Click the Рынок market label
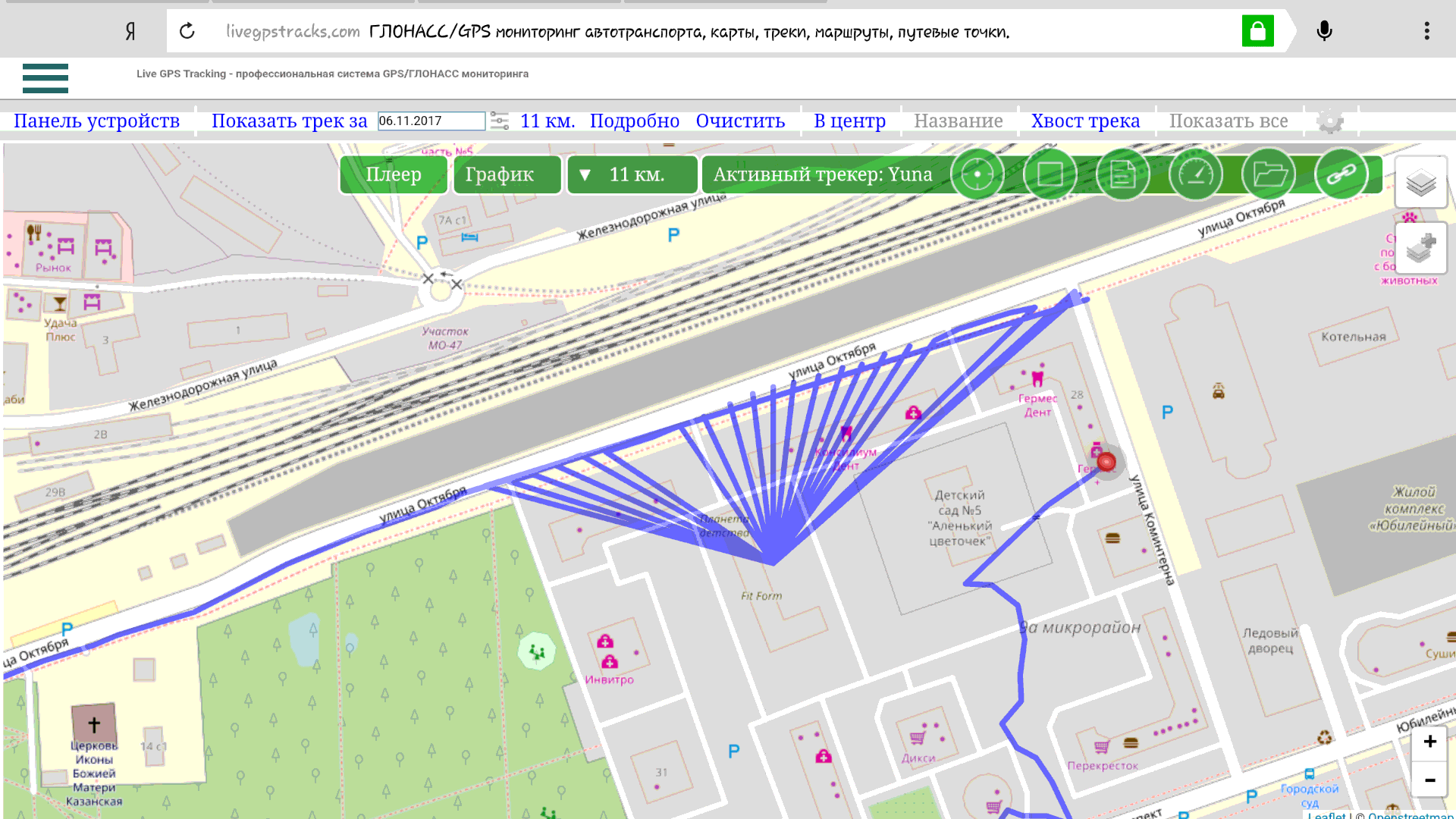The width and height of the screenshot is (1456, 819). (53, 268)
